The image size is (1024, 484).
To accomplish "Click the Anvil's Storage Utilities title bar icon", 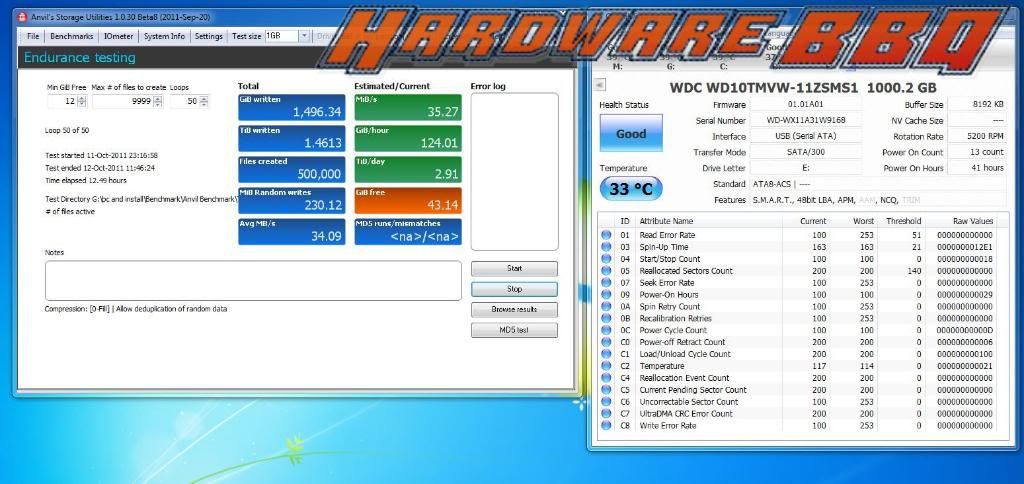I will pos(22,17).
